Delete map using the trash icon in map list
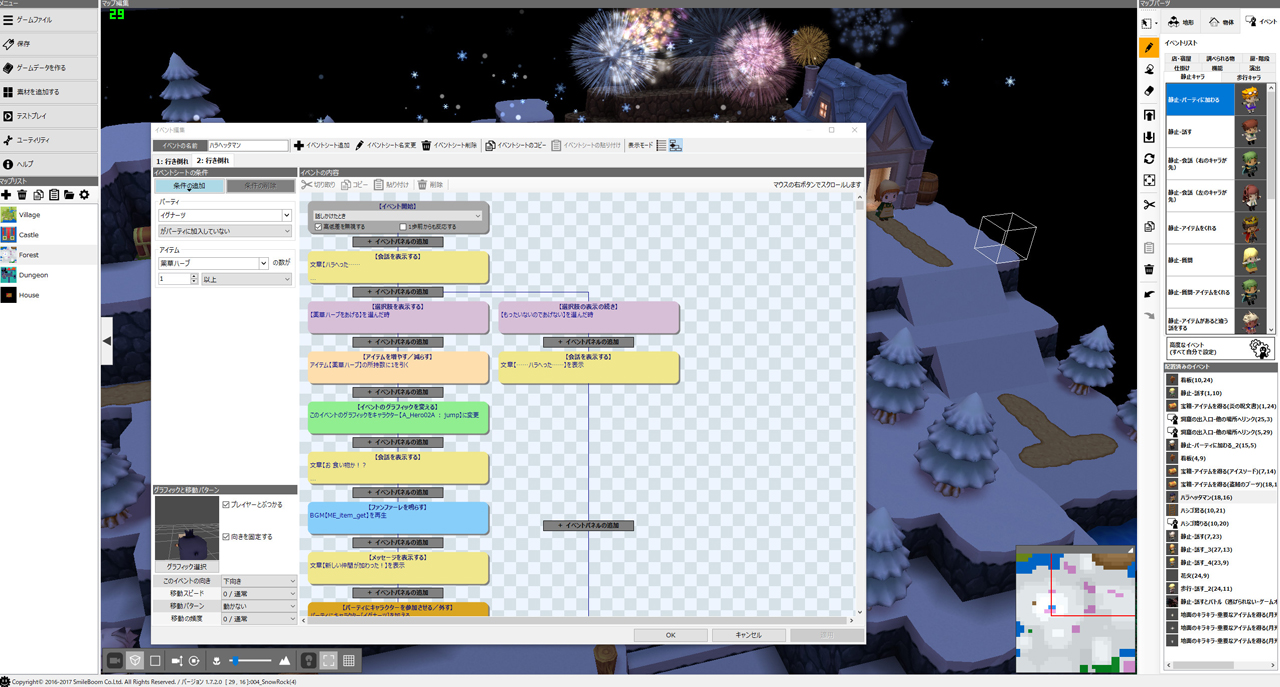This screenshot has height=687, width=1280. pyautogui.click(x=22, y=195)
